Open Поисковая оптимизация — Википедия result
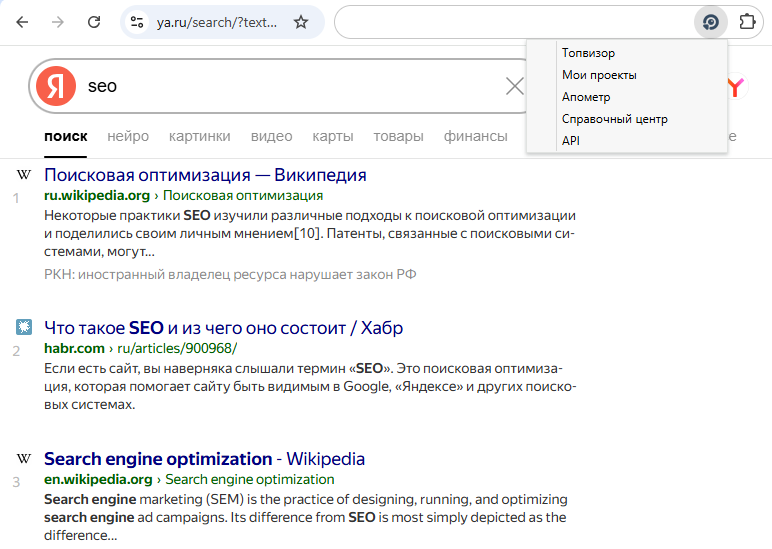 click(205, 175)
